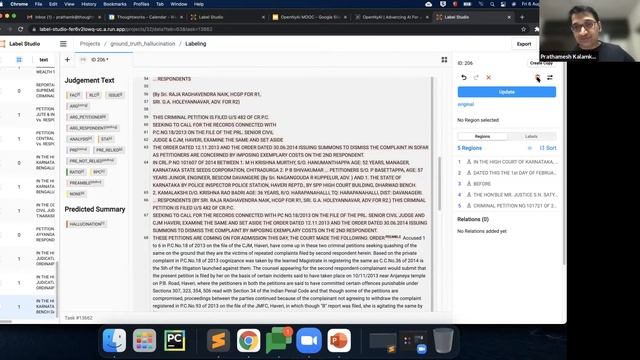Reset annotation with the red X icon
This screenshot has height=360, width=640.
point(489,77)
